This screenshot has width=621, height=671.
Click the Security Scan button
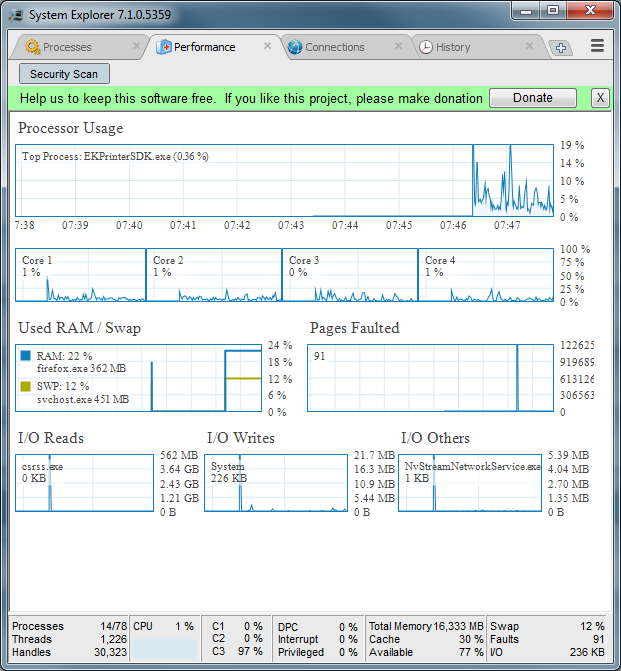[x=64, y=74]
